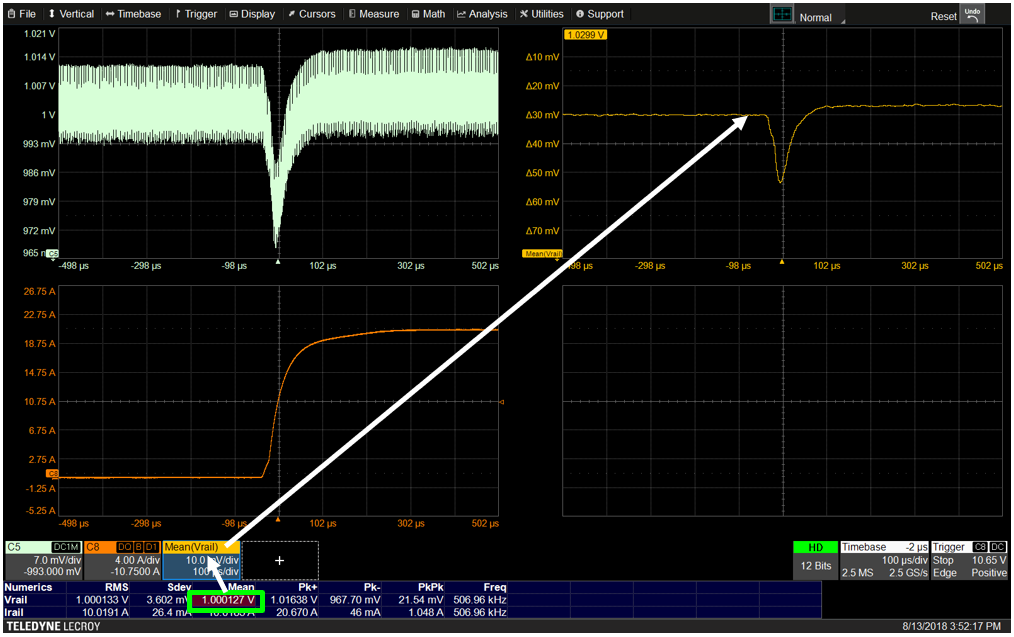Click the orange C8 channel marker
1014x637 pixels.
[52, 473]
